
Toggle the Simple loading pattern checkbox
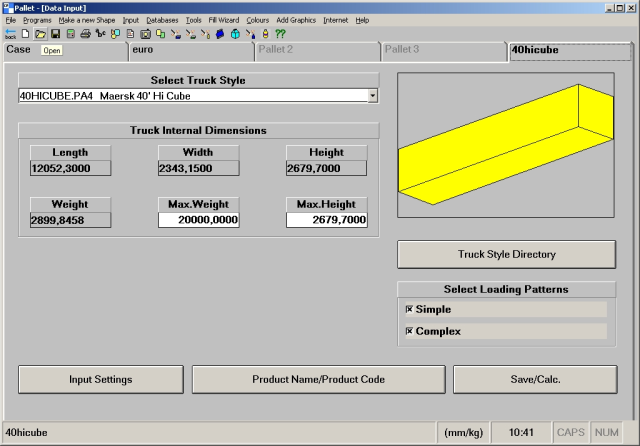pyautogui.click(x=409, y=309)
